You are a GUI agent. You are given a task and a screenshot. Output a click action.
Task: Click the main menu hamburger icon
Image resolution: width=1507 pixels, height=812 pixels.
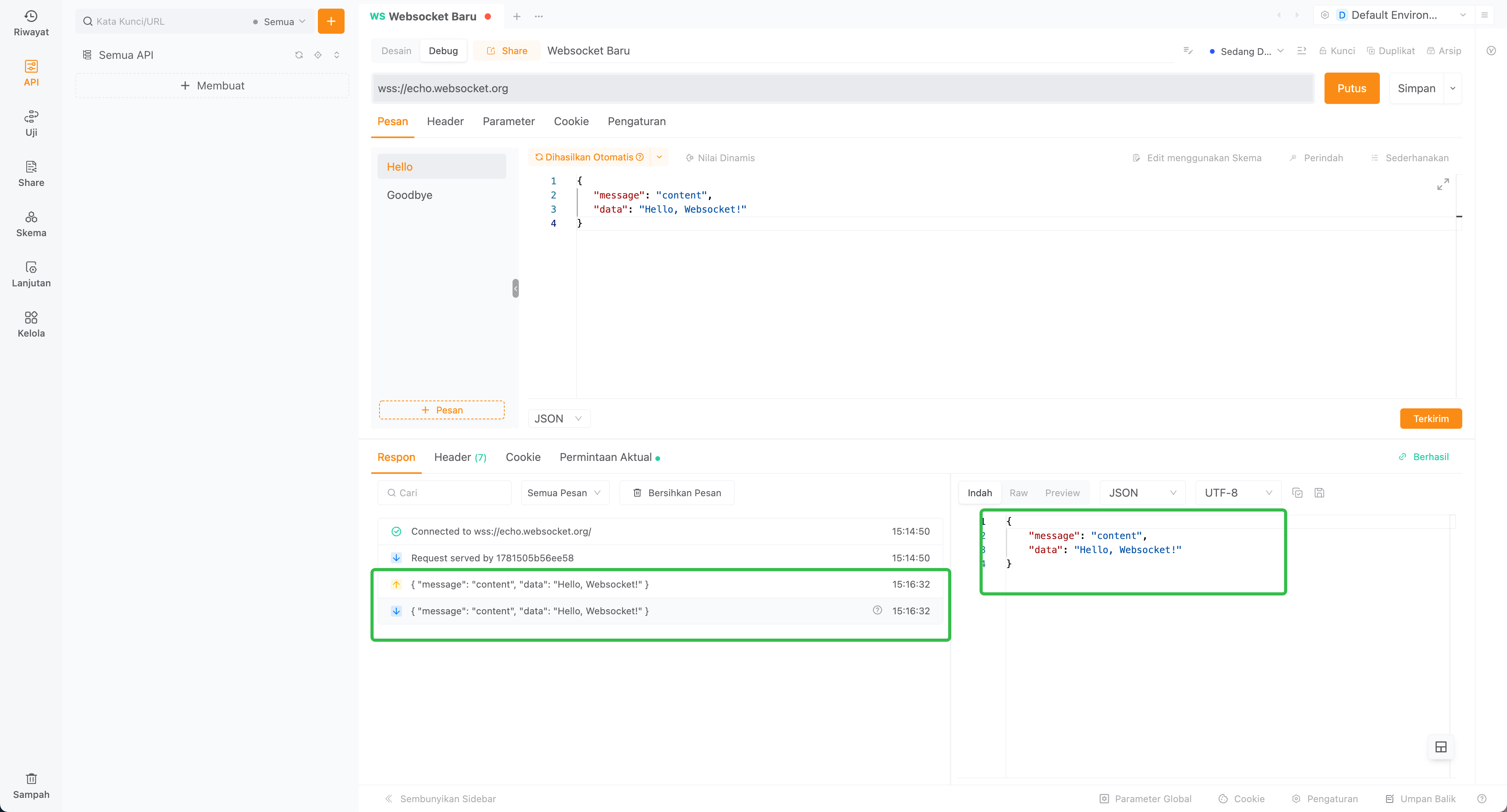tap(1484, 15)
